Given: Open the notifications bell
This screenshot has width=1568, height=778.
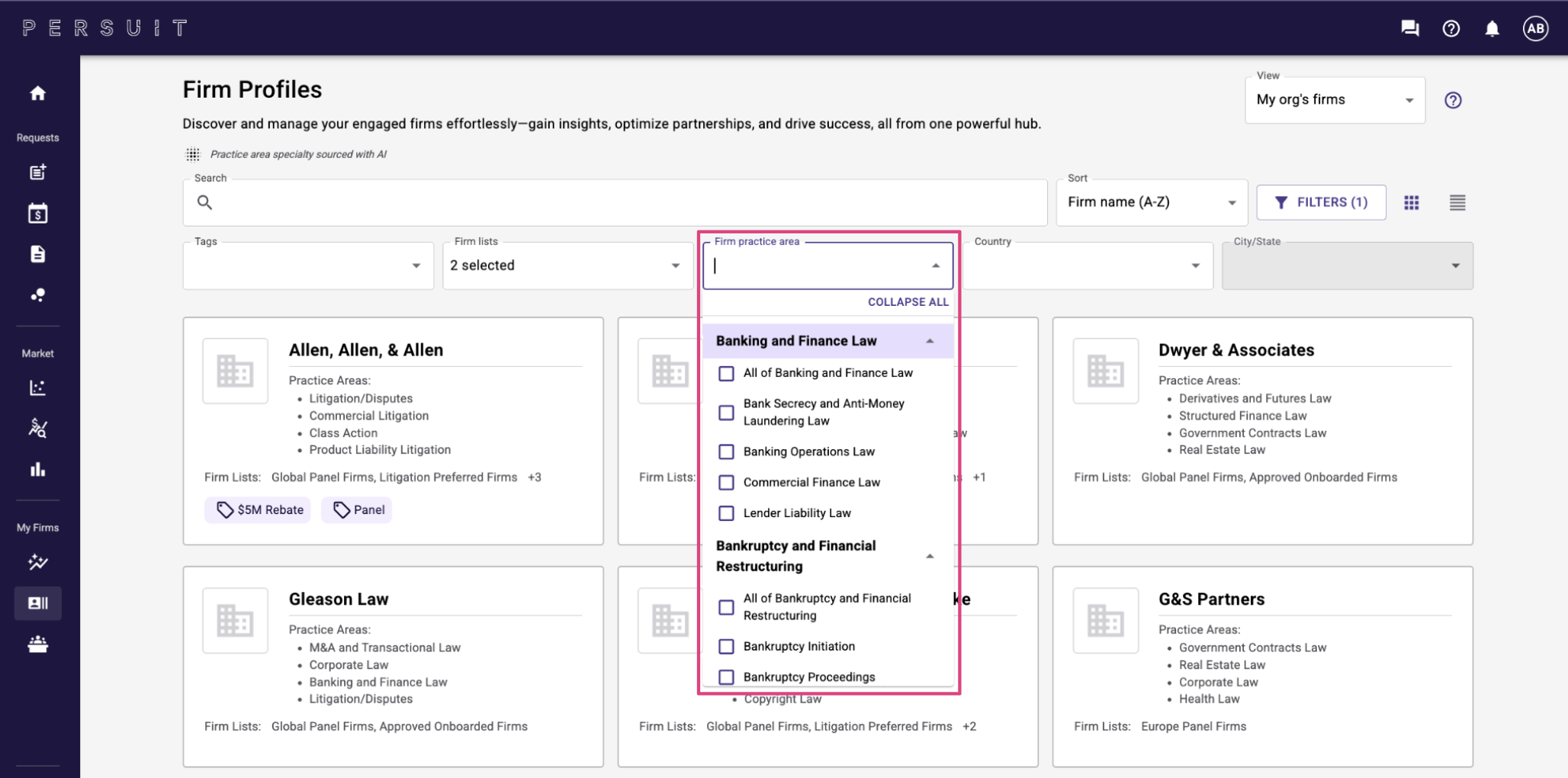Looking at the screenshot, I should (1492, 28).
